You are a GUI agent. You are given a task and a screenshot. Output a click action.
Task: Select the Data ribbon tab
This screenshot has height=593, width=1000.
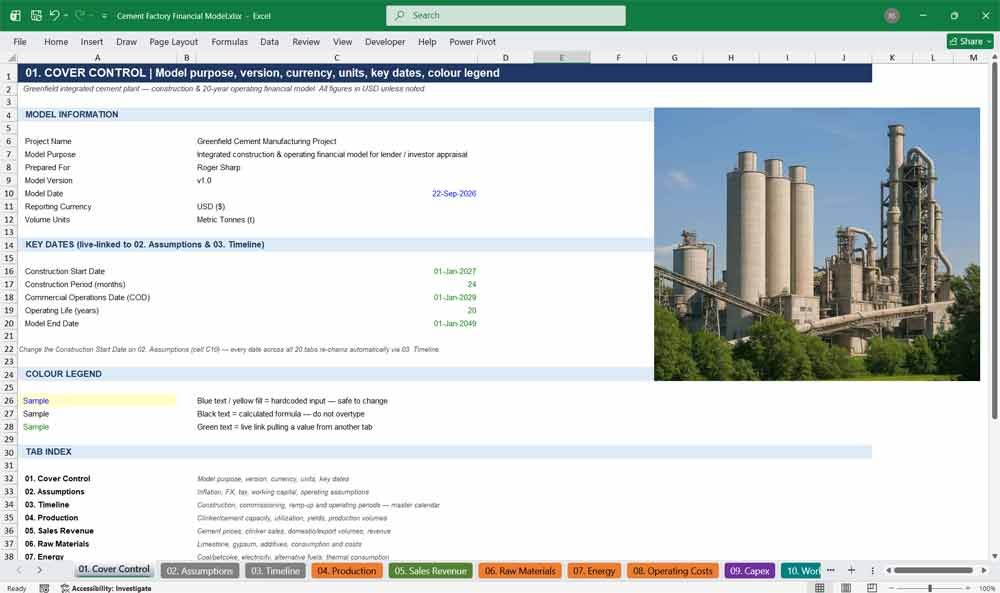tap(269, 41)
